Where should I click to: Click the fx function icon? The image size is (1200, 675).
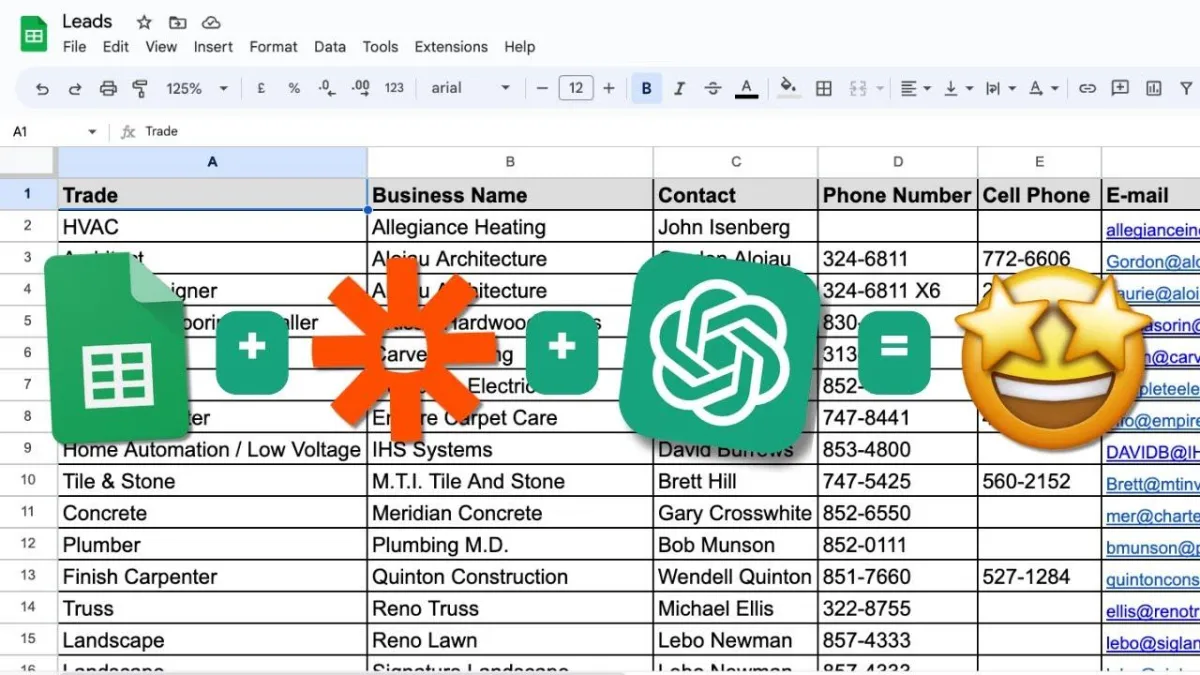coord(128,131)
